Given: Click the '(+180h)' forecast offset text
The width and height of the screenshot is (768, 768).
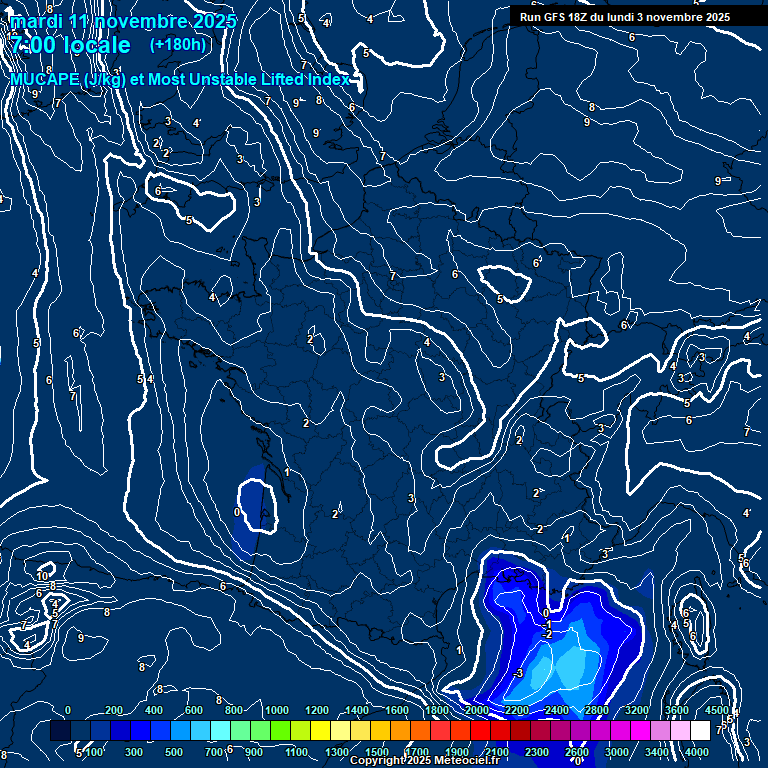Looking at the screenshot, I should (178, 45).
